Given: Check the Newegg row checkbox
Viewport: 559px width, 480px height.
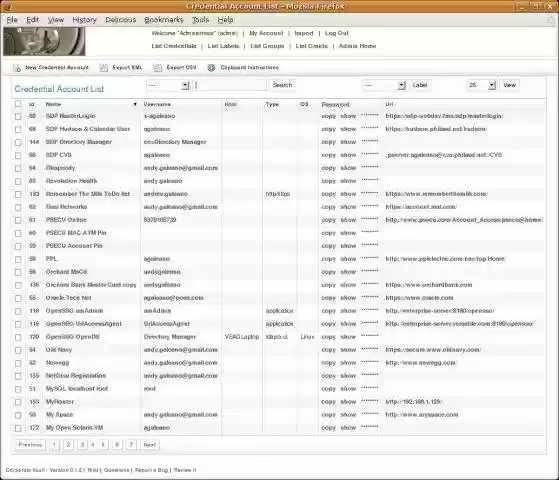Looking at the screenshot, I should click(18, 363).
